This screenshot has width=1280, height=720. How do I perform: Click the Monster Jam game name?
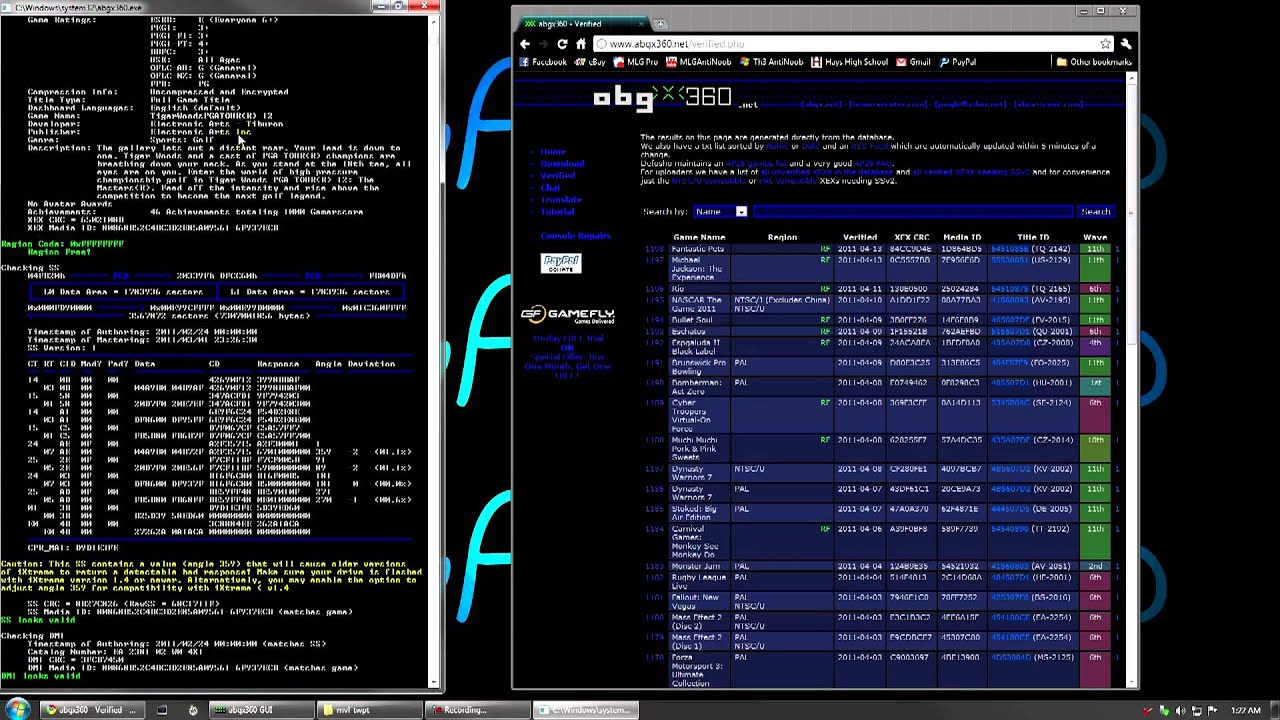pyautogui.click(x=696, y=567)
